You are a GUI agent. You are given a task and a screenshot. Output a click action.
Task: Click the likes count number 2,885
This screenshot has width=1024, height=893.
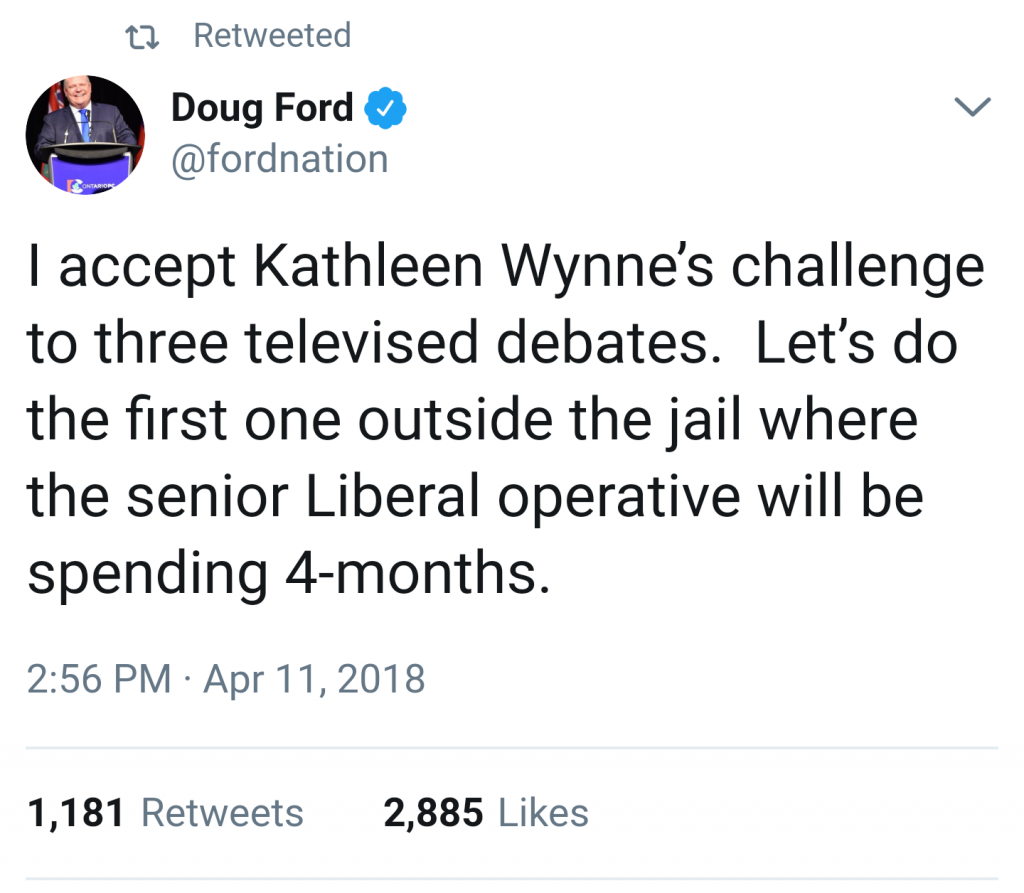tap(433, 813)
